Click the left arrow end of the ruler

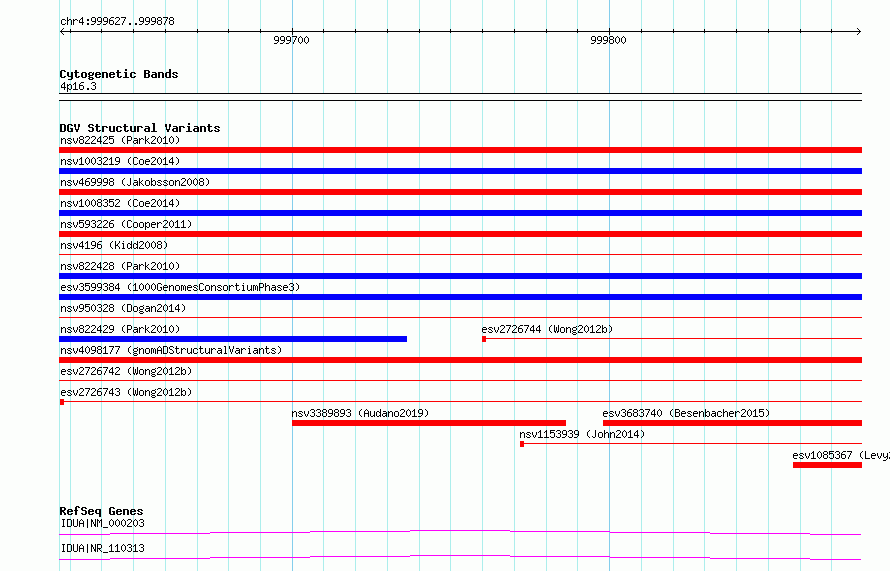pos(64,31)
